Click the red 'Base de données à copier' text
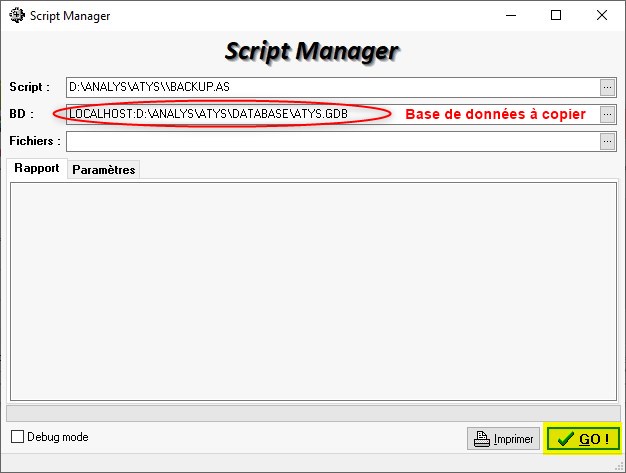This screenshot has height=473, width=626. point(495,115)
